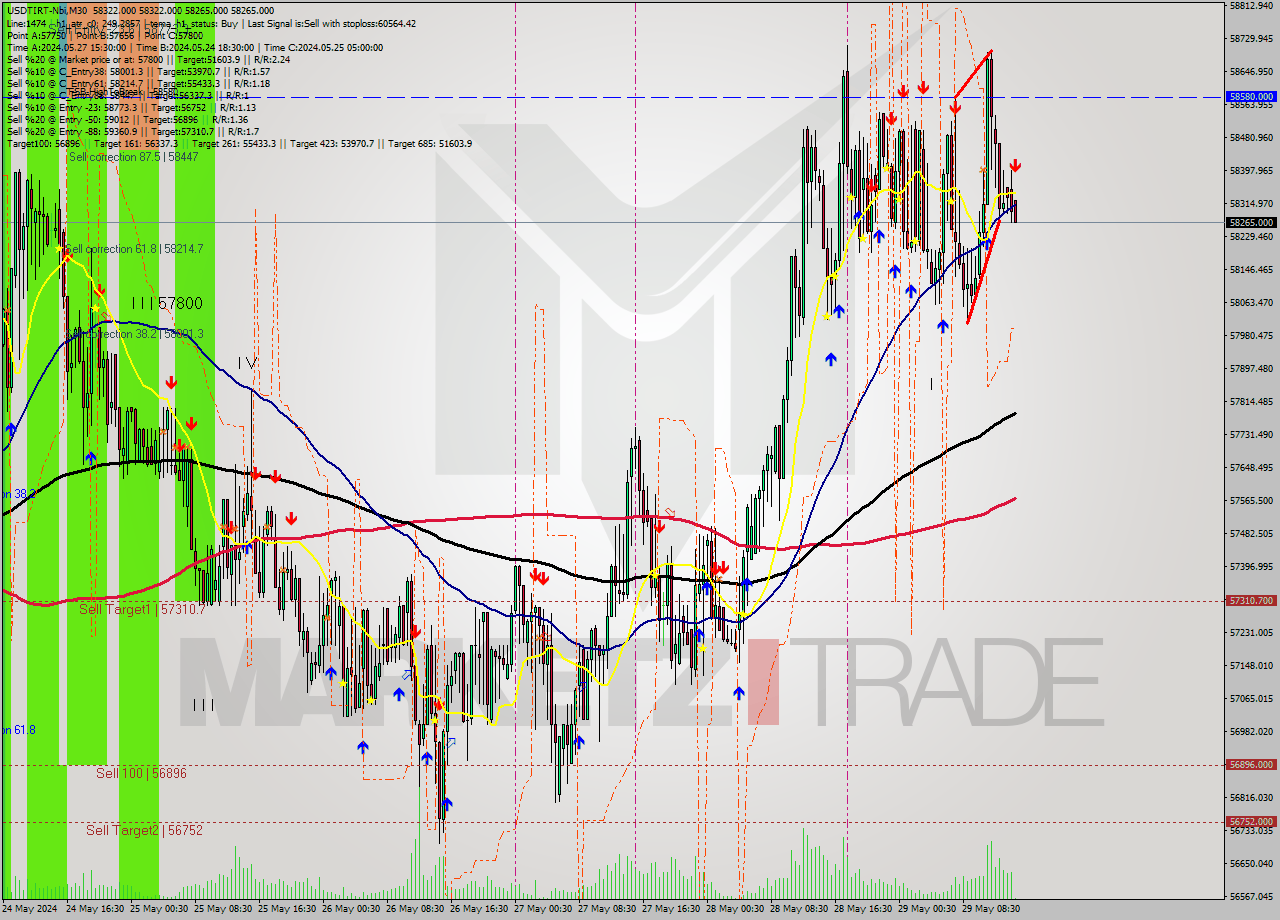The image size is (1280, 920).
Task: Select the 'Sell %10 @ C_Entry38: 58001.3' line
Action: click(138, 71)
